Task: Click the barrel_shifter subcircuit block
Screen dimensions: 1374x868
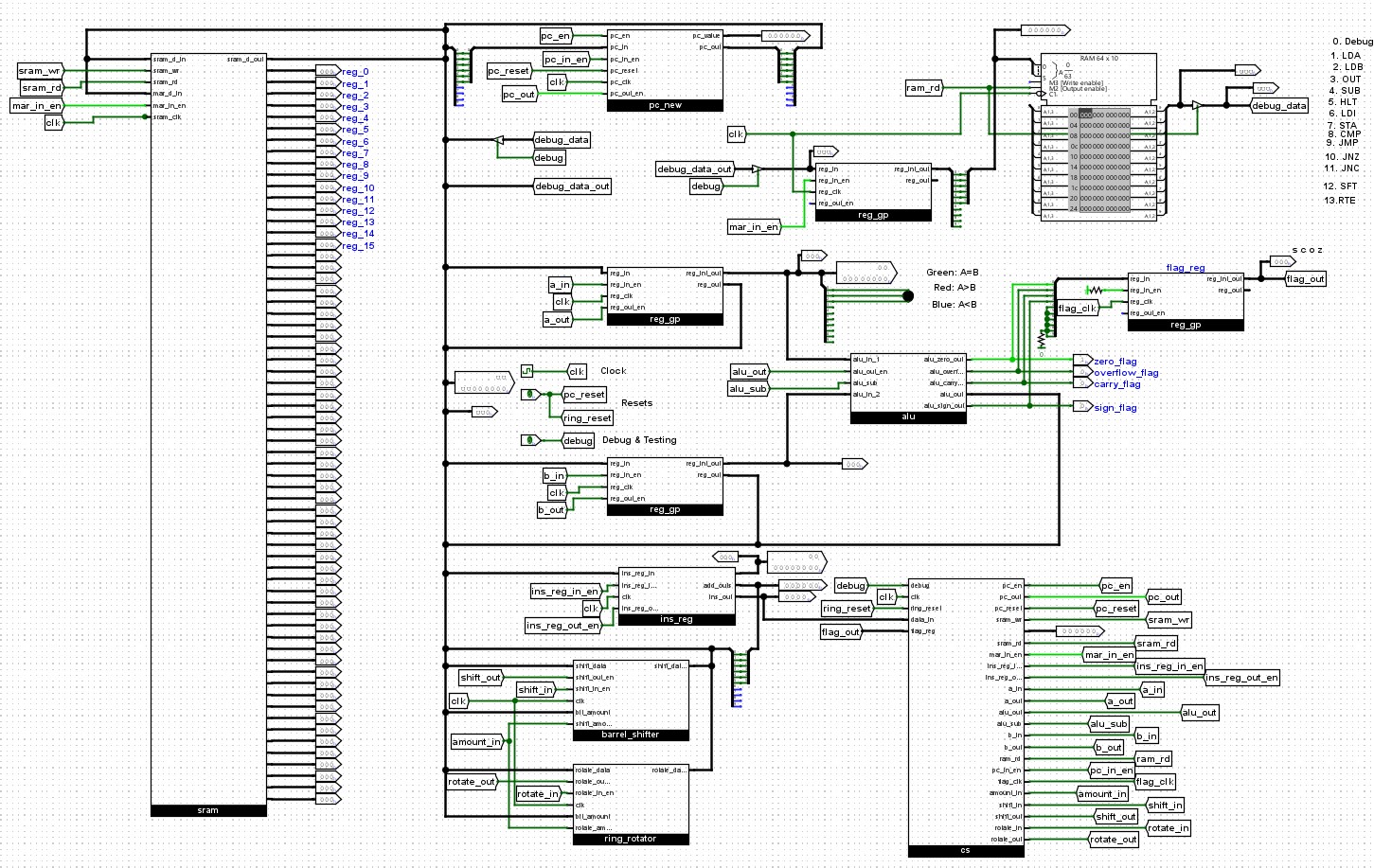Action: tap(631, 700)
